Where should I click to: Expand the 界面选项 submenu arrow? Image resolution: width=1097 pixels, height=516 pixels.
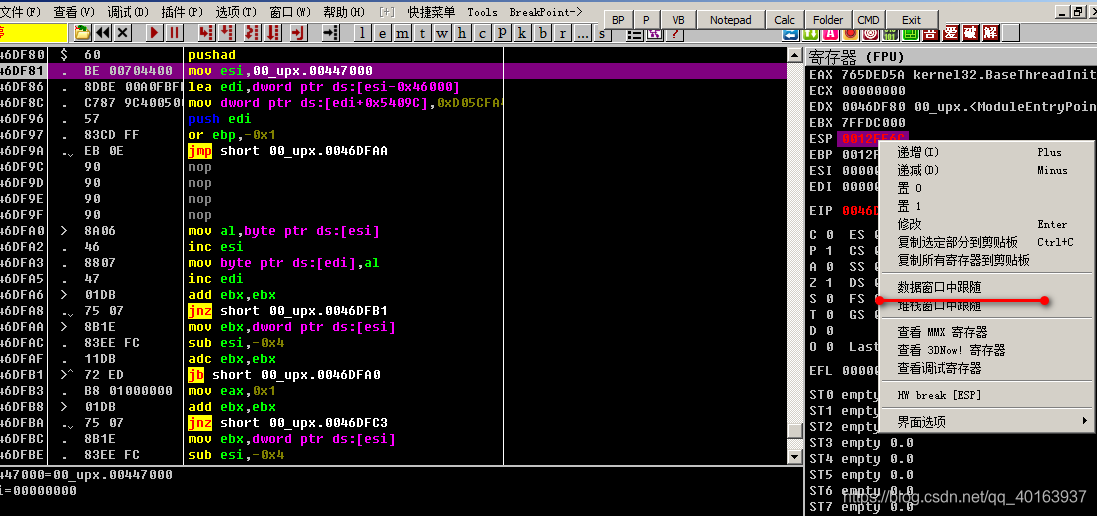point(1085,421)
